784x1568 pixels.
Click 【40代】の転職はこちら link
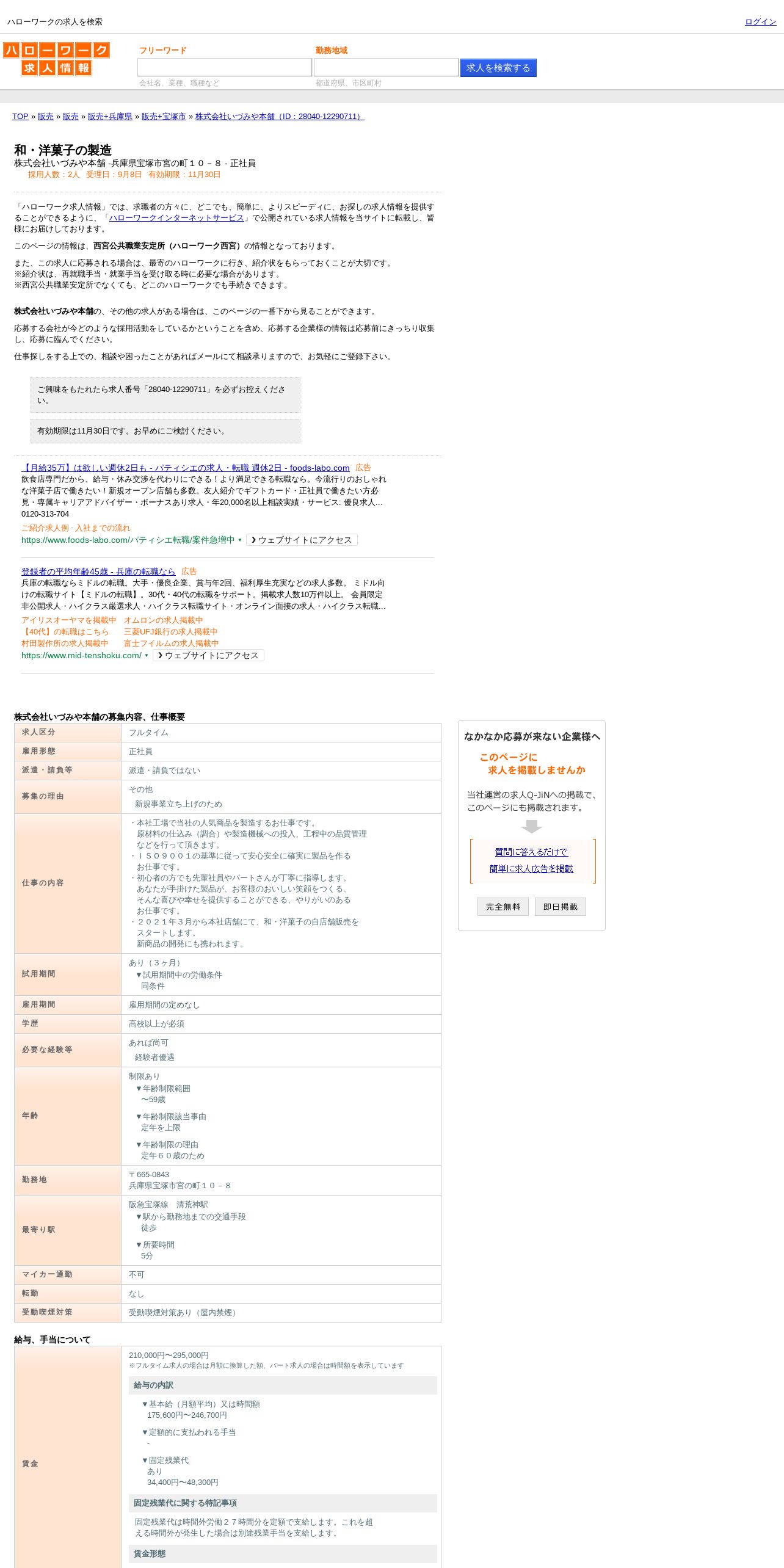[x=65, y=632]
